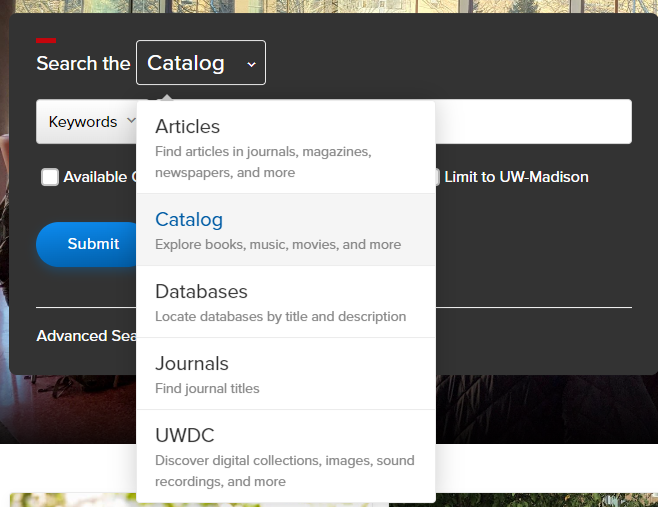The width and height of the screenshot is (658, 507).
Task: Choose Articles from the search menu
Action: tap(286, 147)
